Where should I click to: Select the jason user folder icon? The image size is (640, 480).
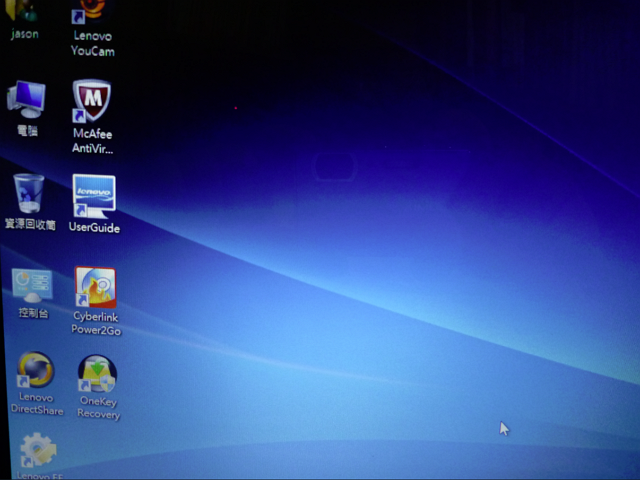coord(23,10)
